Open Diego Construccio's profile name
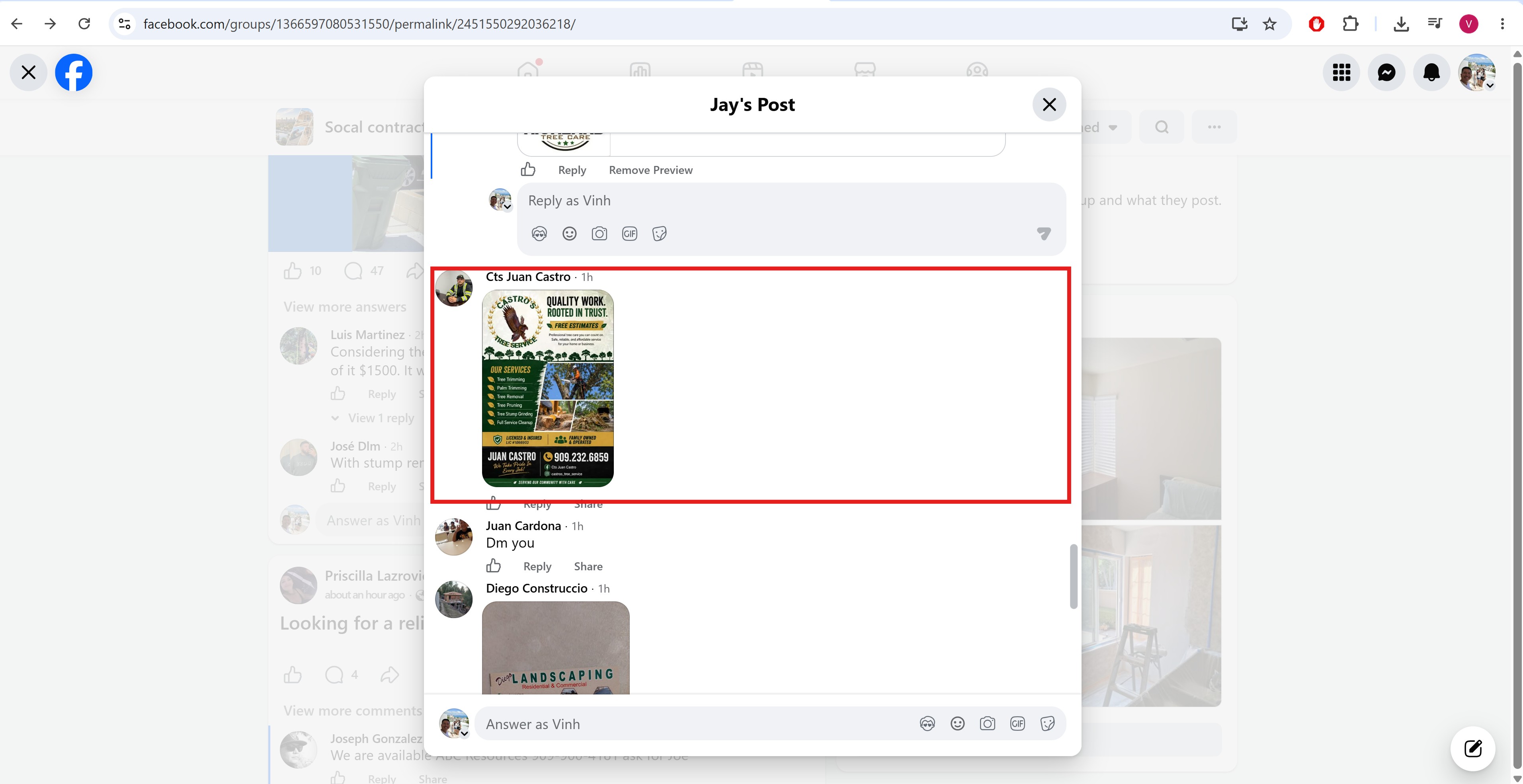 [537, 588]
